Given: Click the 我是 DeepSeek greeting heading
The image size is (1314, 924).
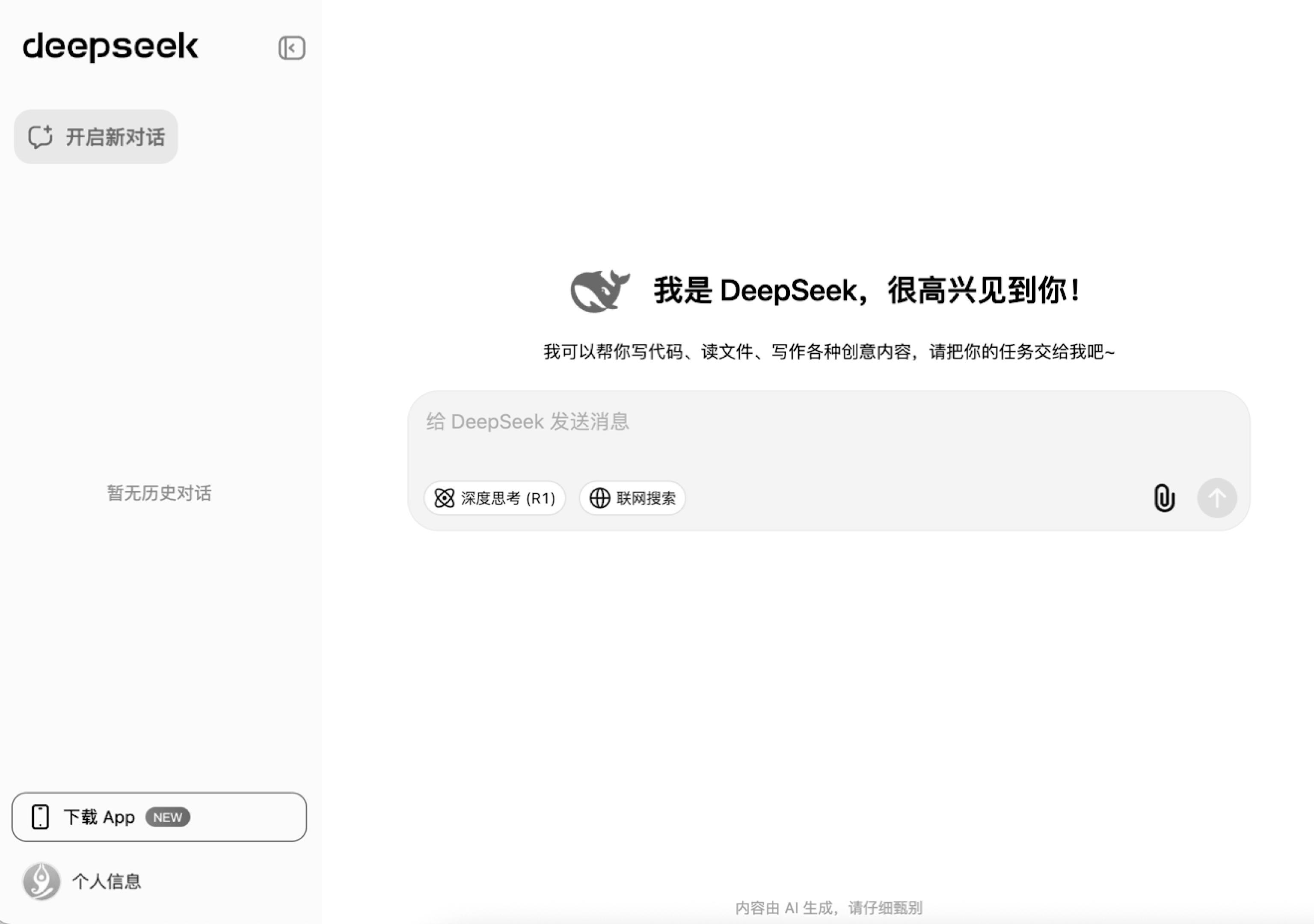Looking at the screenshot, I should (x=866, y=290).
